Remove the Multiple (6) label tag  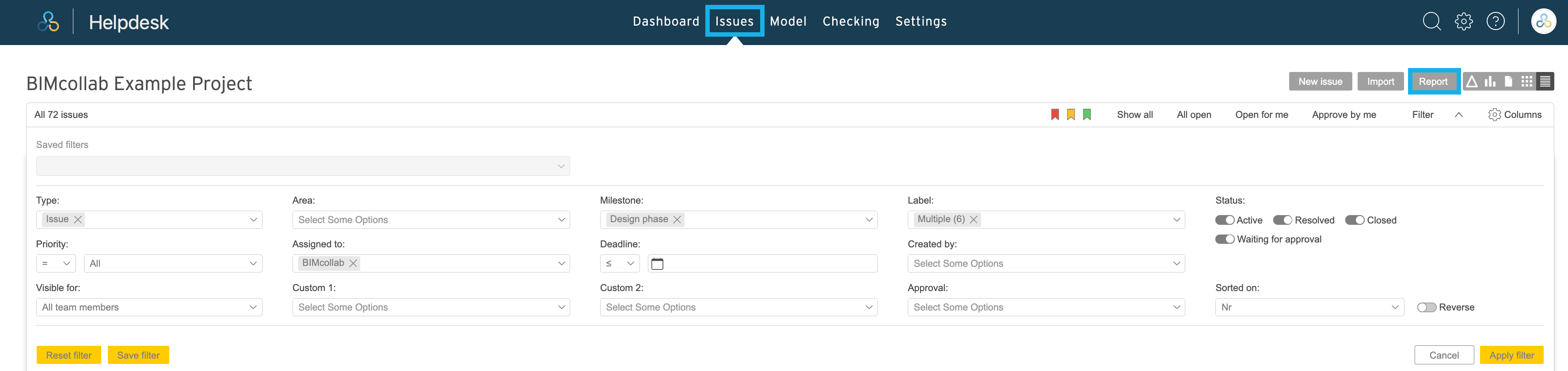point(973,220)
